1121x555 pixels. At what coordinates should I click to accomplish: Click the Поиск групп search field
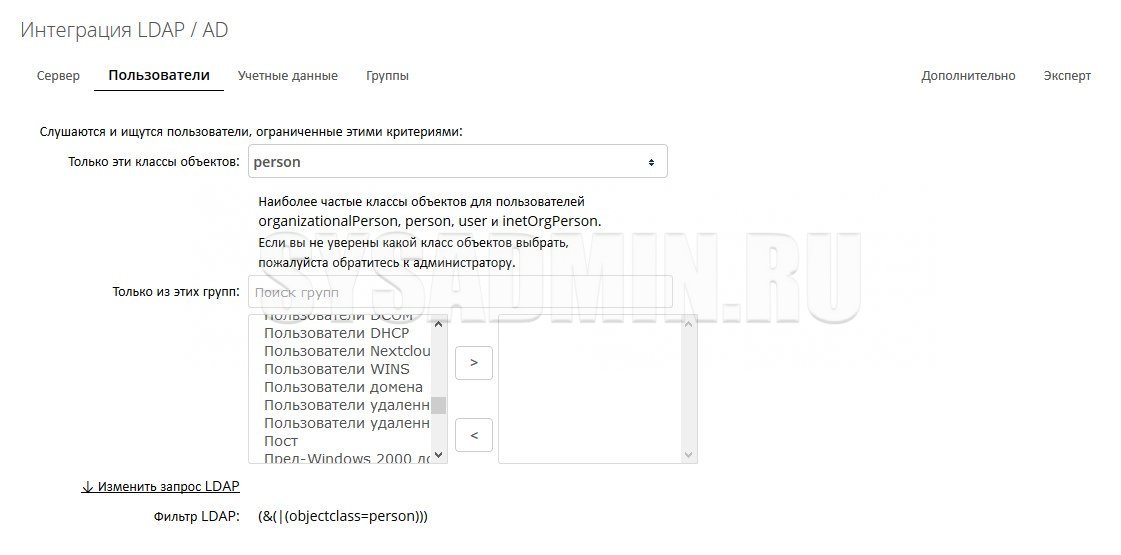click(x=459, y=293)
